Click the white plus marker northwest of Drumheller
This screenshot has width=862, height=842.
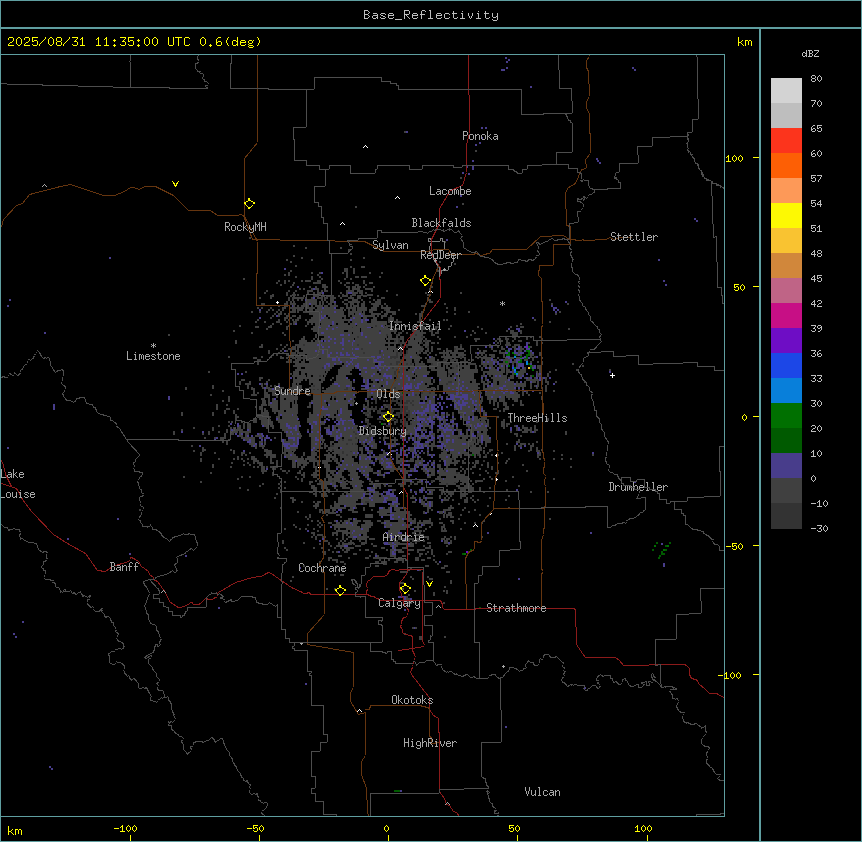point(612,375)
